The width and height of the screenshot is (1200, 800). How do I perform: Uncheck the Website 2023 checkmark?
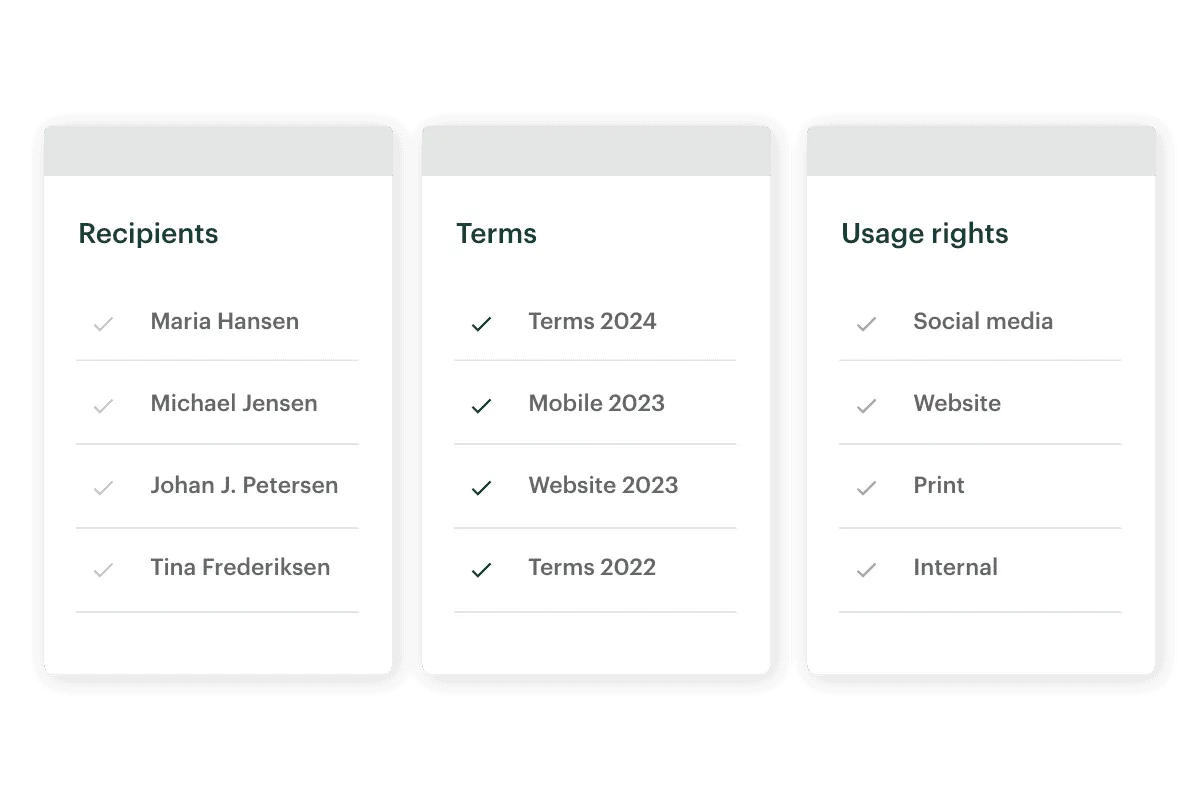point(482,488)
